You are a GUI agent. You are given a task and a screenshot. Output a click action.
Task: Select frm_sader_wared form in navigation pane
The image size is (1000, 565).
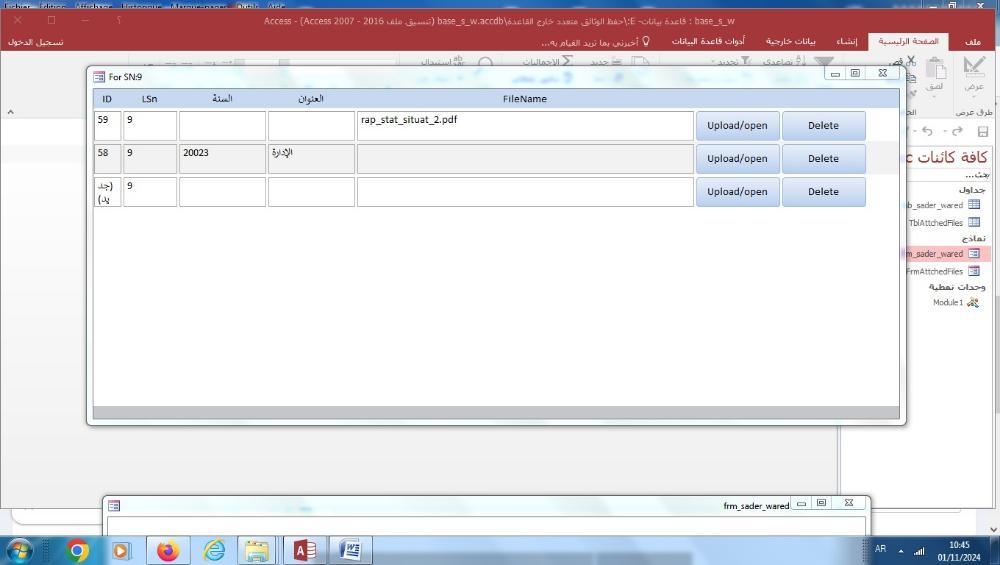click(x=946, y=253)
